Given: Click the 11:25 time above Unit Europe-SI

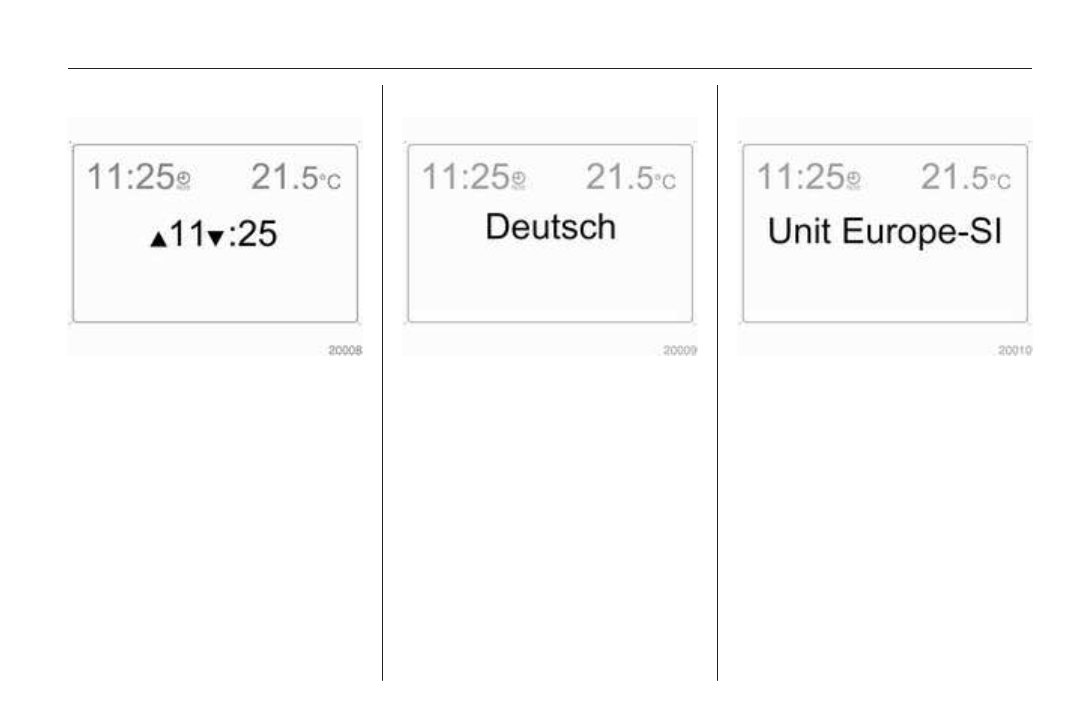Looking at the screenshot, I should pos(800,177).
